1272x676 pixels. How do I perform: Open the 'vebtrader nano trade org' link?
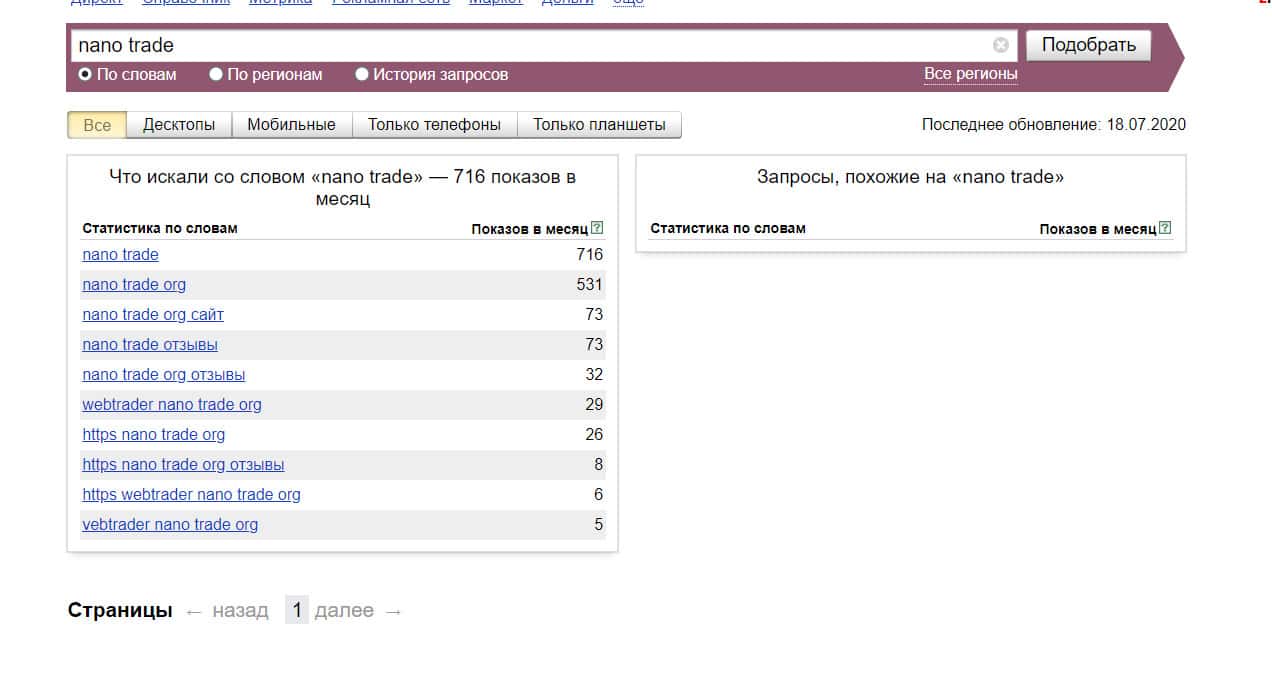[x=170, y=525]
